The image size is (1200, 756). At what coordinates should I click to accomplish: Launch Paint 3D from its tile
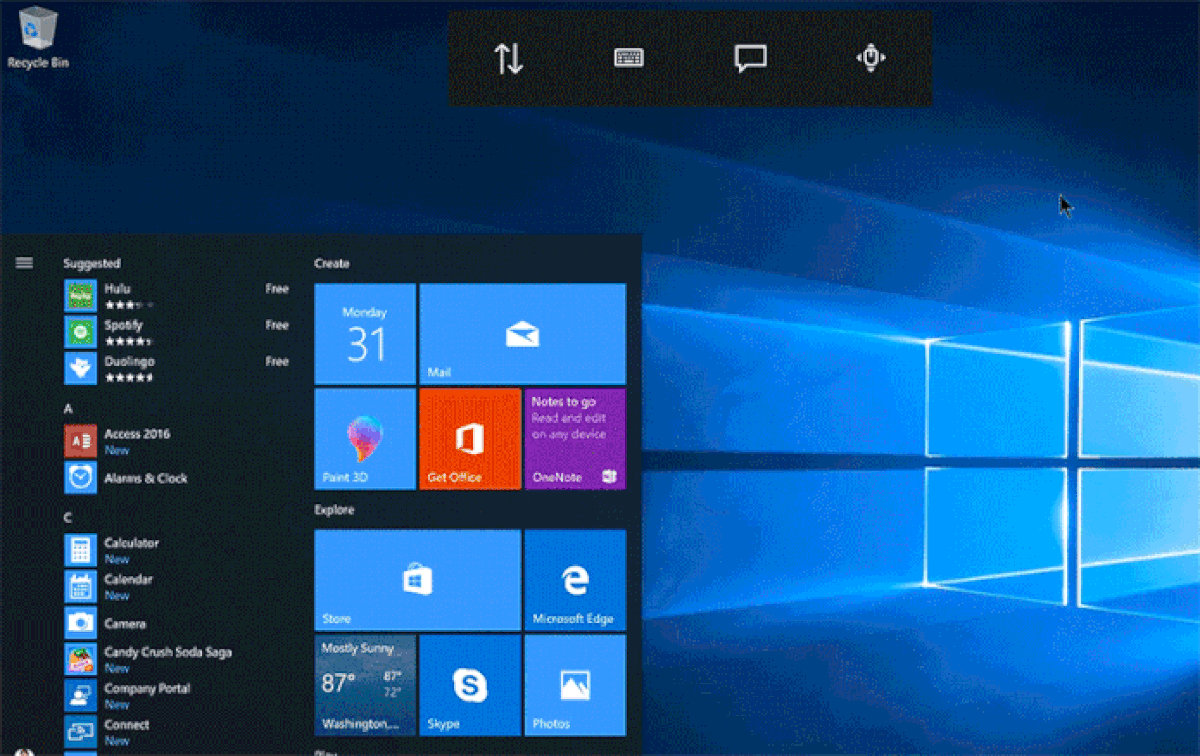364,440
